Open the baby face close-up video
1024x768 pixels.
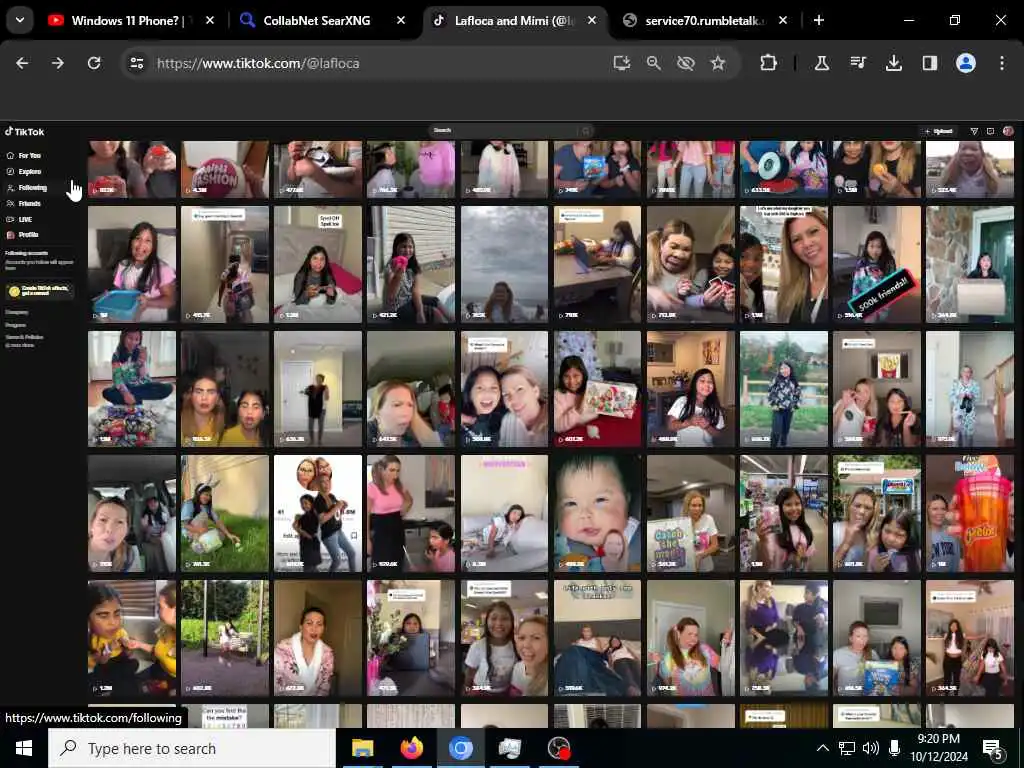[598, 513]
